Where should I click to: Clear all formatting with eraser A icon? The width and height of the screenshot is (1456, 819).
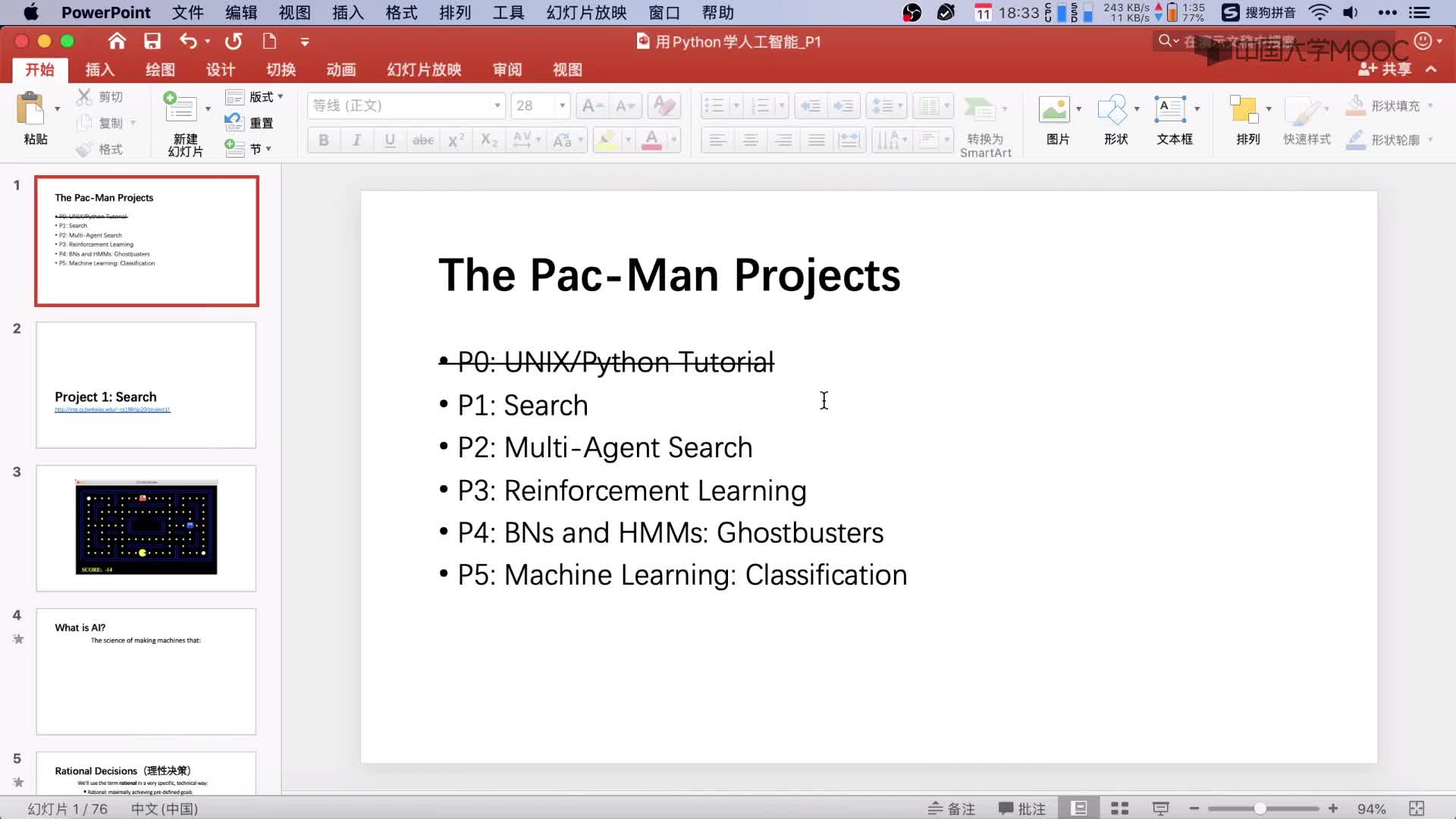click(x=664, y=106)
